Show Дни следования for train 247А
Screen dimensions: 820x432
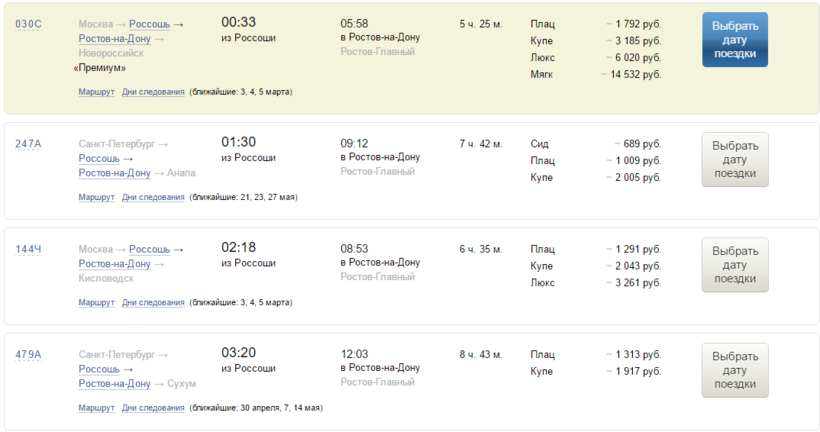[x=153, y=197]
